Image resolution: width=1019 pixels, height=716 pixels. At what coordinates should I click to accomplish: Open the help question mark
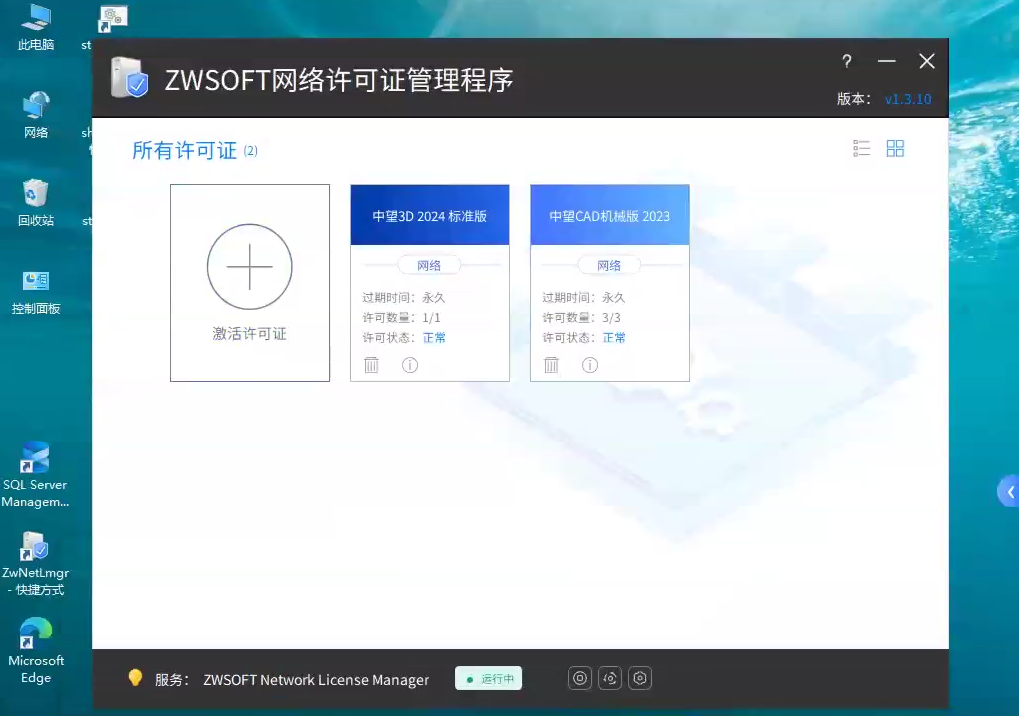pos(846,61)
